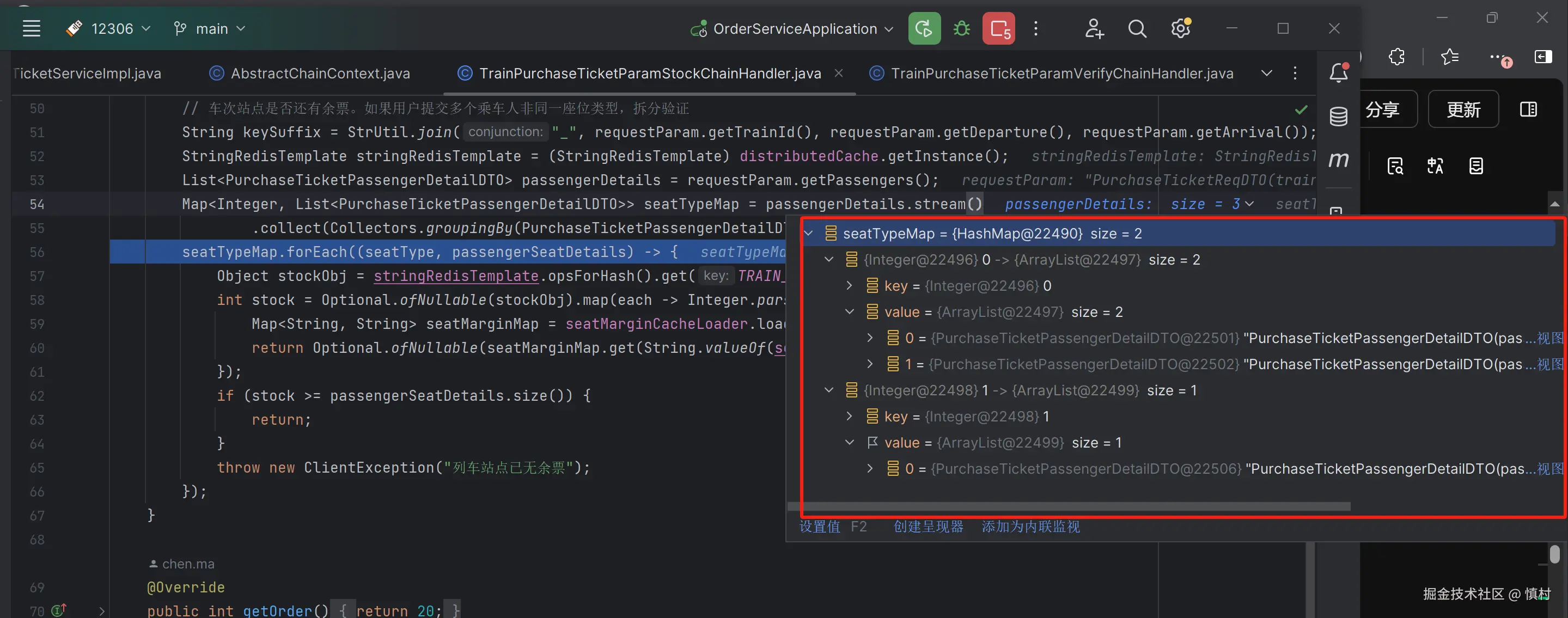Expand the key Integer@22496 node

[x=849, y=286]
